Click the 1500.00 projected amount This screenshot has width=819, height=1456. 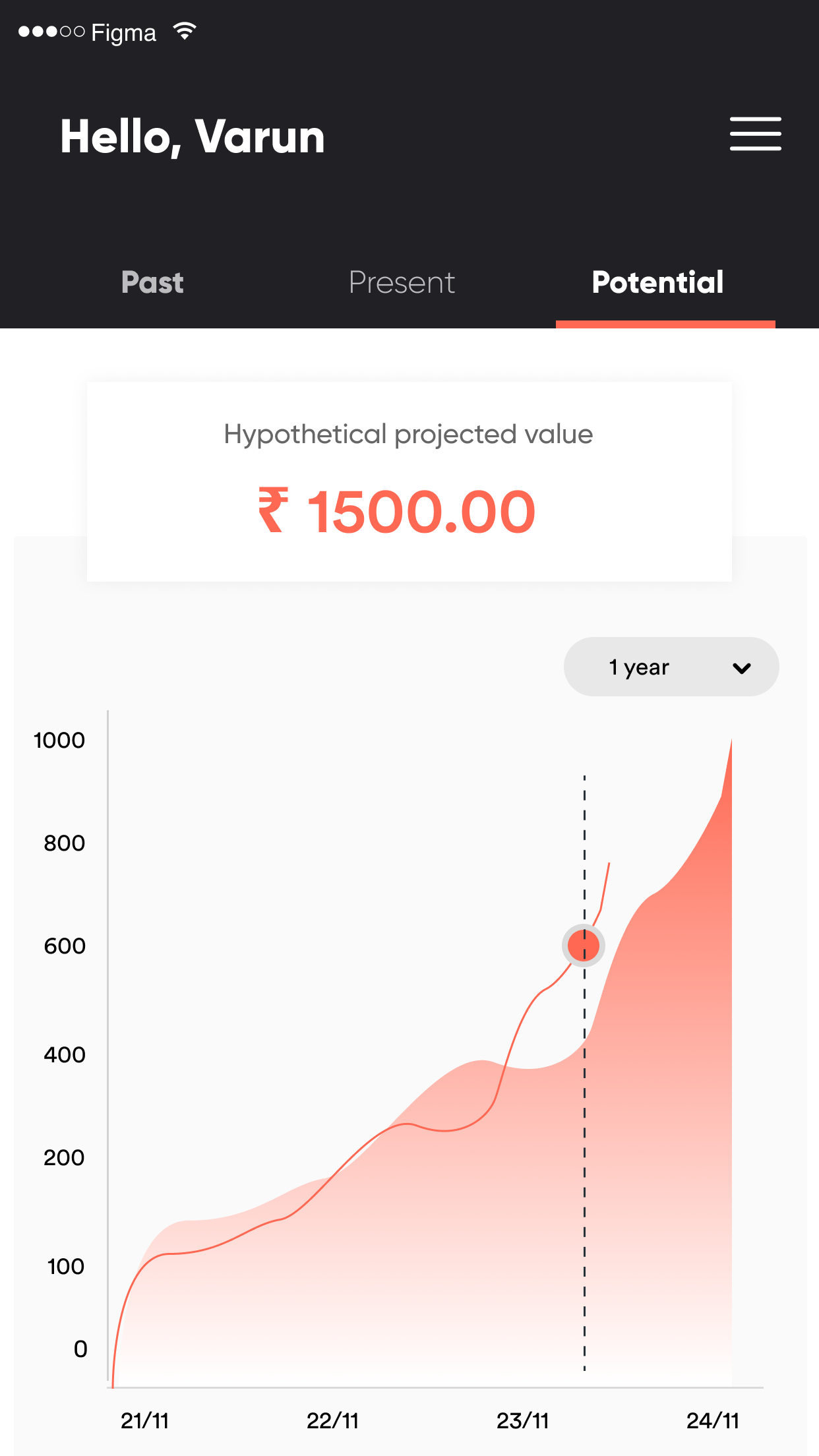422,511
